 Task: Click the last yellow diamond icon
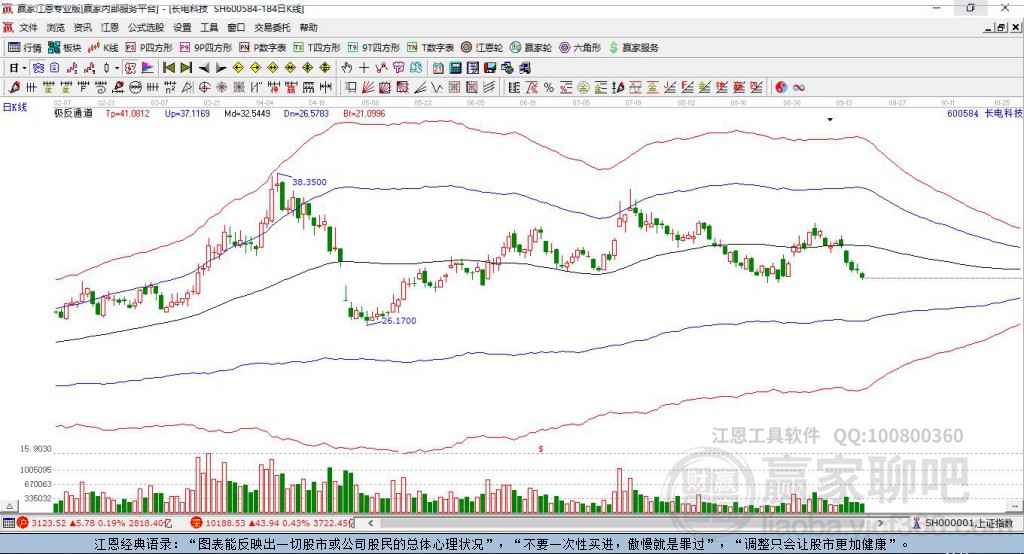pos(325,68)
